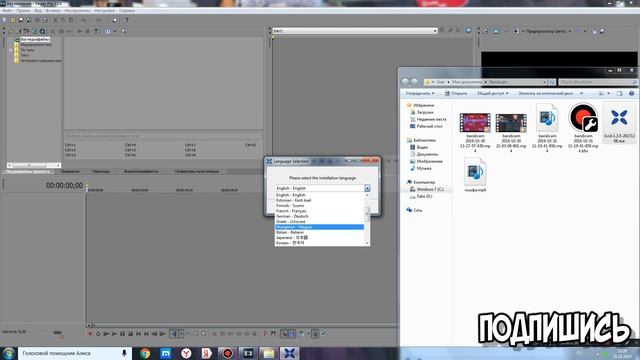Open the Файл menu in Vegas Pro

tap(7, 11)
